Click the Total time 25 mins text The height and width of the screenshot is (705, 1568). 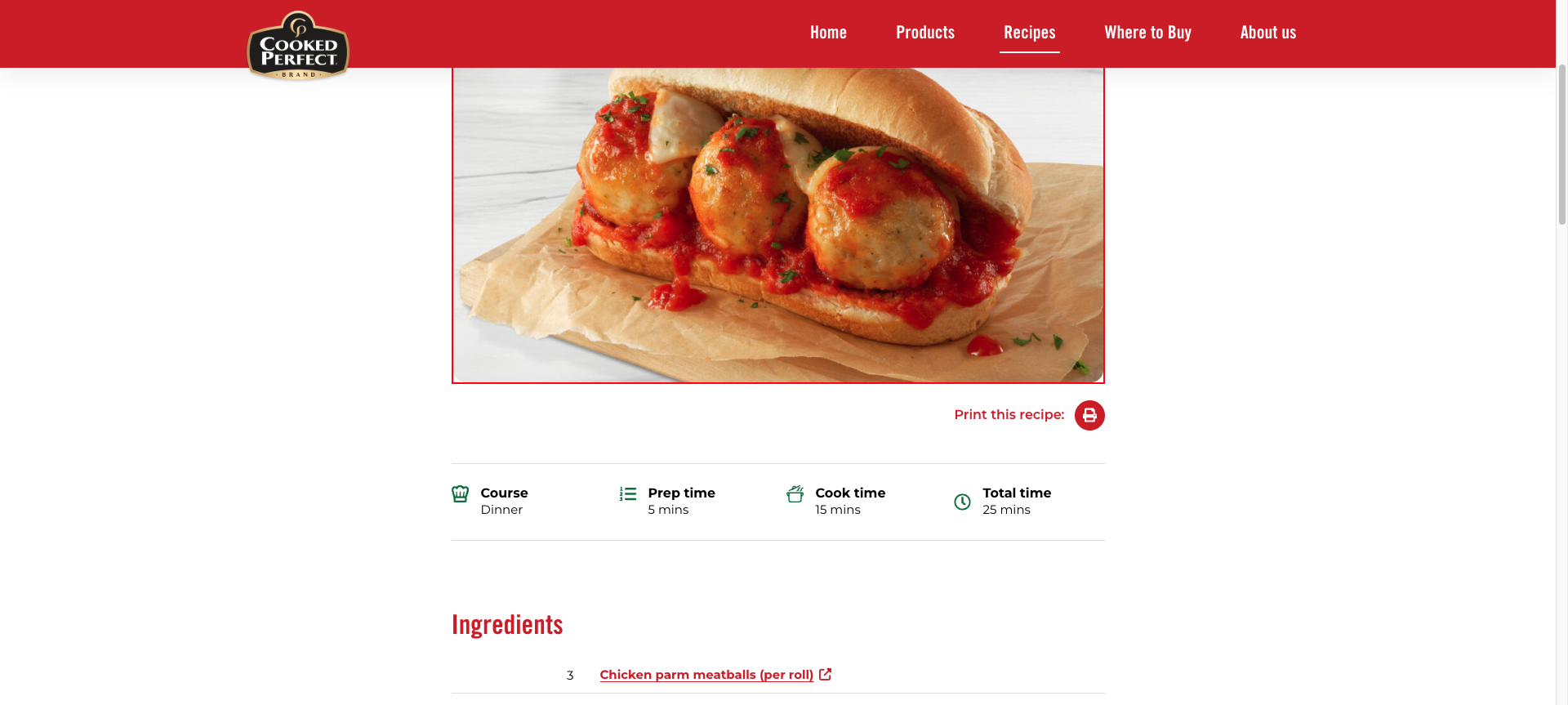pos(1017,501)
